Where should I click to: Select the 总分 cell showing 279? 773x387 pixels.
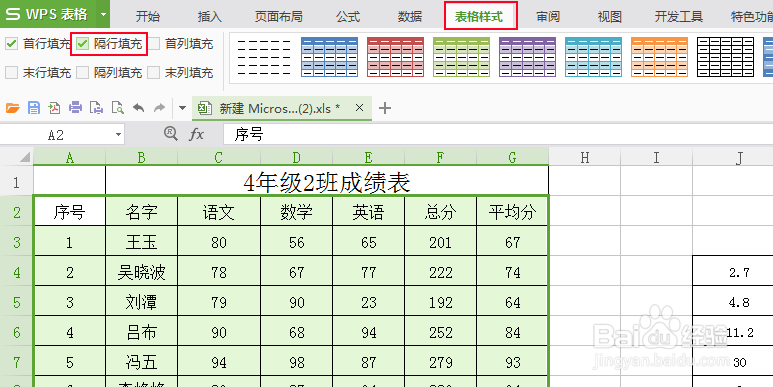pyautogui.click(x=440, y=362)
